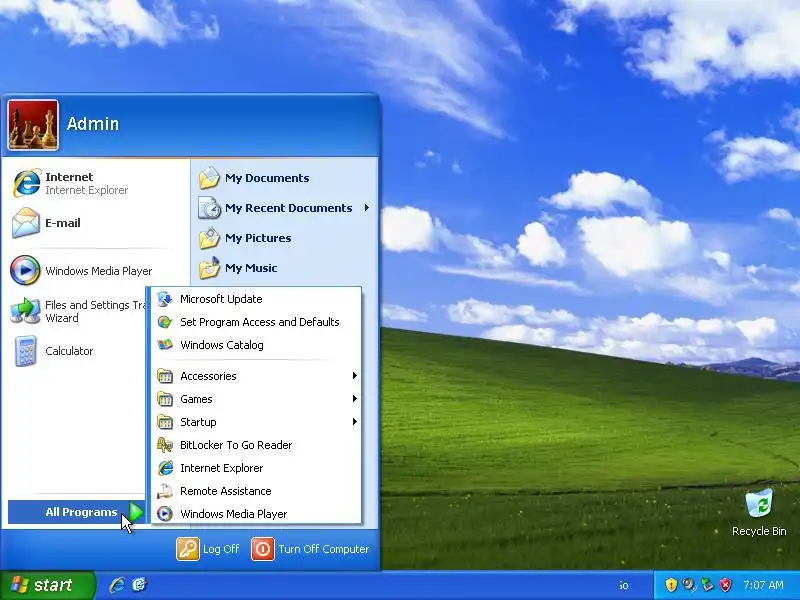Image resolution: width=800 pixels, height=600 pixels.
Task: Click the My Pictures link text
Action: click(258, 238)
